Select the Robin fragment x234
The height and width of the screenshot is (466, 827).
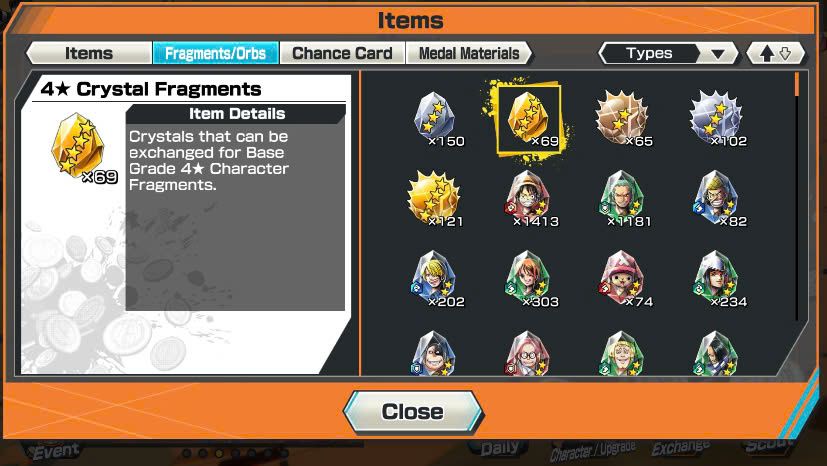point(716,279)
